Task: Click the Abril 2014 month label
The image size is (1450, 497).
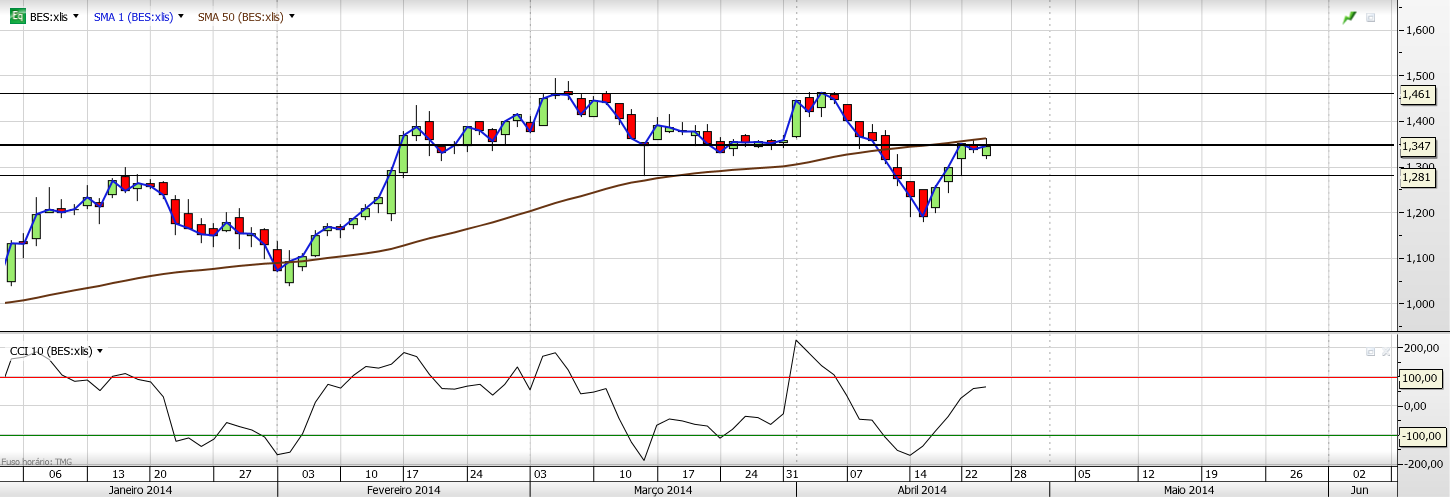Action: pos(921,490)
